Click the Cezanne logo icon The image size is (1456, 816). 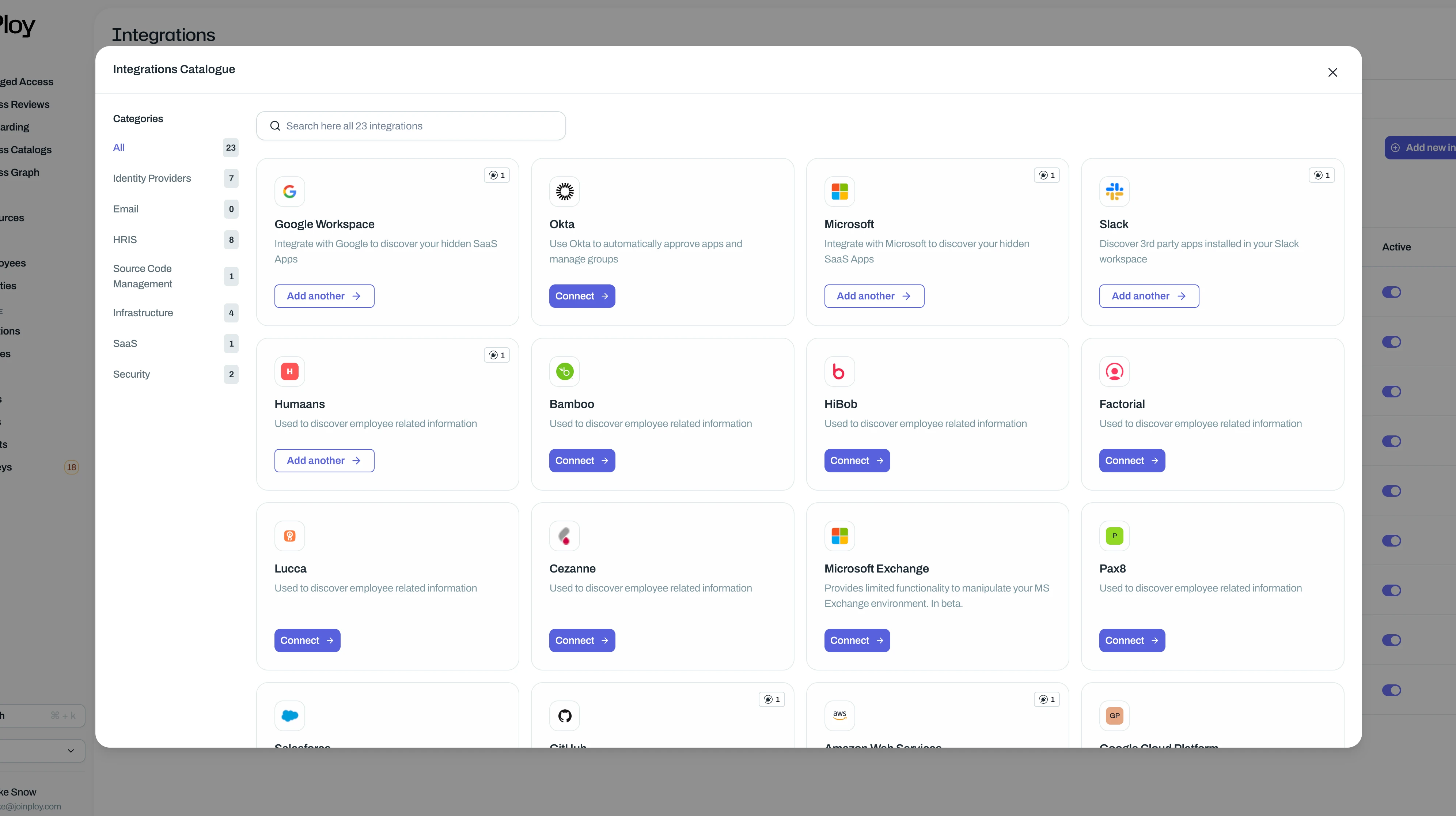(x=564, y=536)
